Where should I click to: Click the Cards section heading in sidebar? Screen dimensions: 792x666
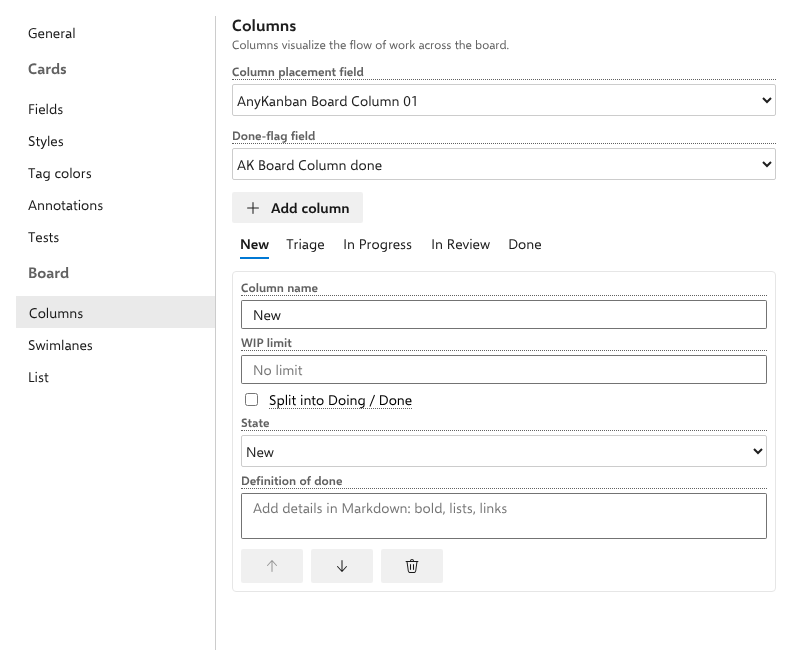point(47,69)
